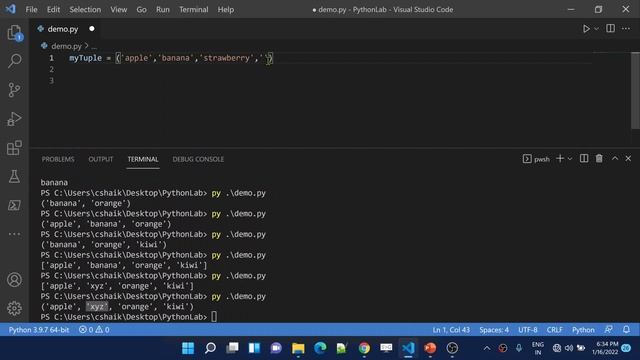
Task: Open Google Chrome from taskbar
Action: 364,348
